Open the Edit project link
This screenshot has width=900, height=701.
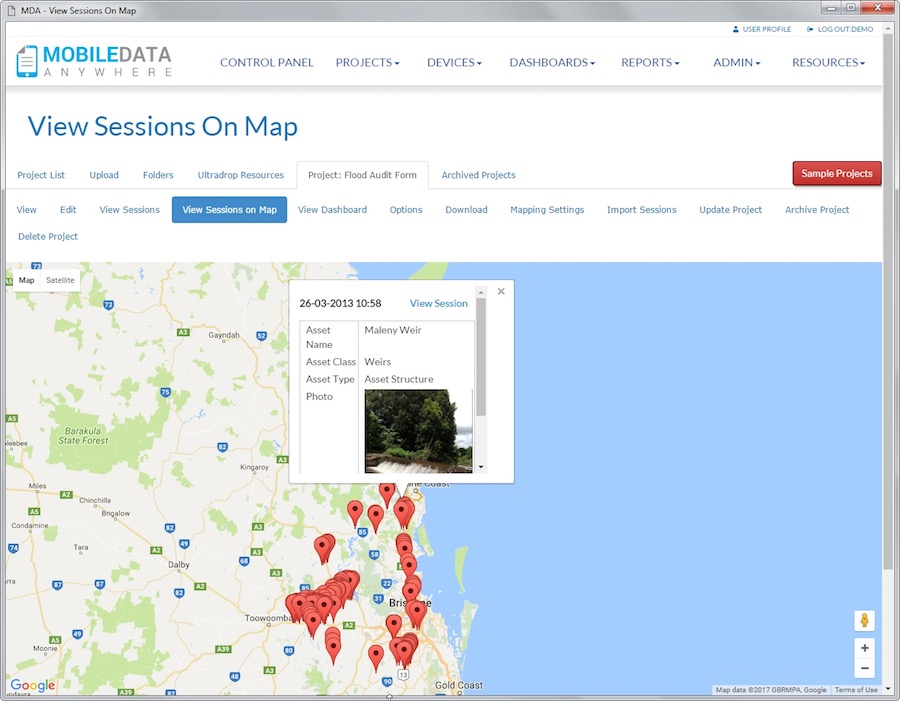[68, 210]
